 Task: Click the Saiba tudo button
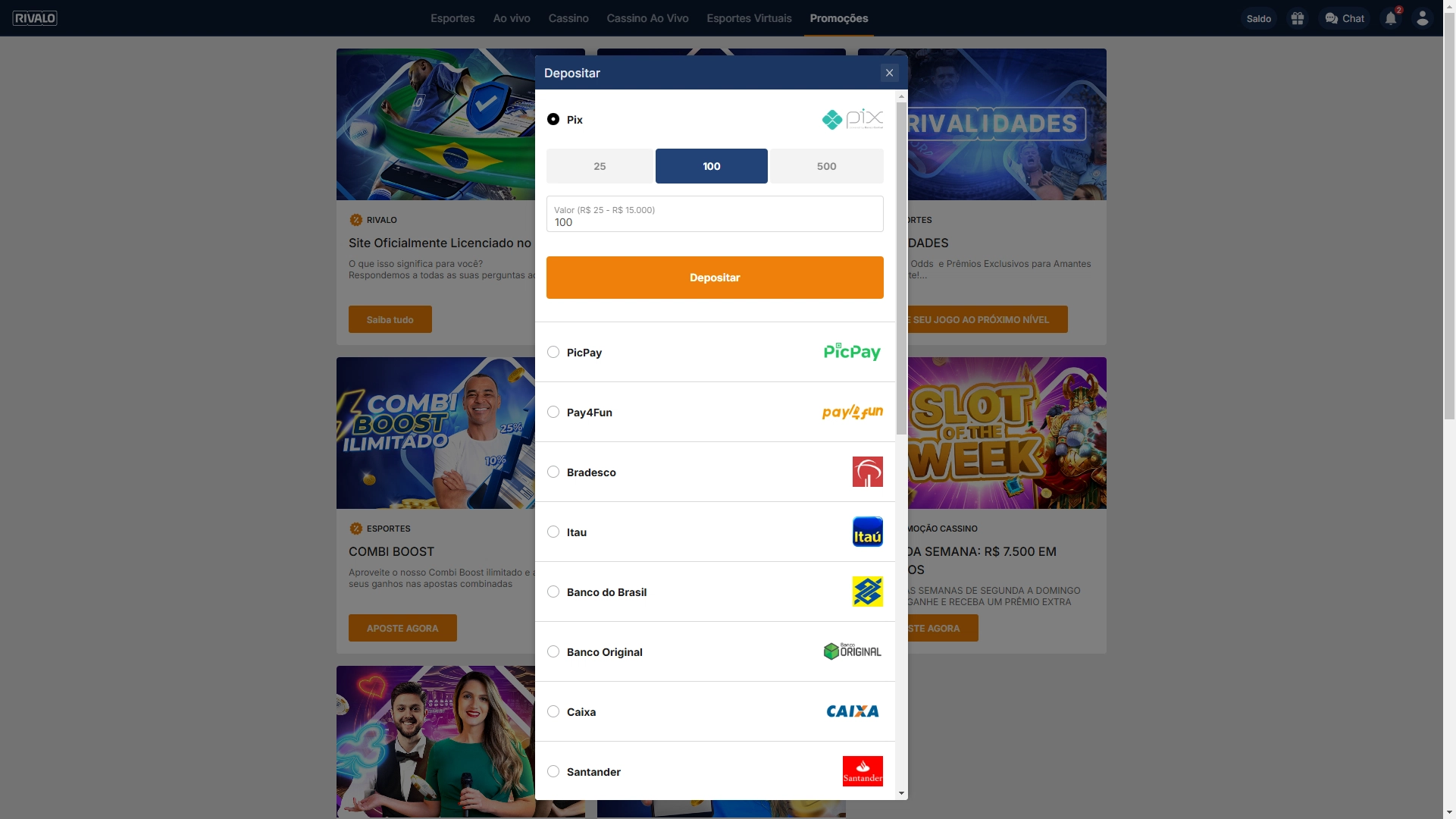(390, 319)
